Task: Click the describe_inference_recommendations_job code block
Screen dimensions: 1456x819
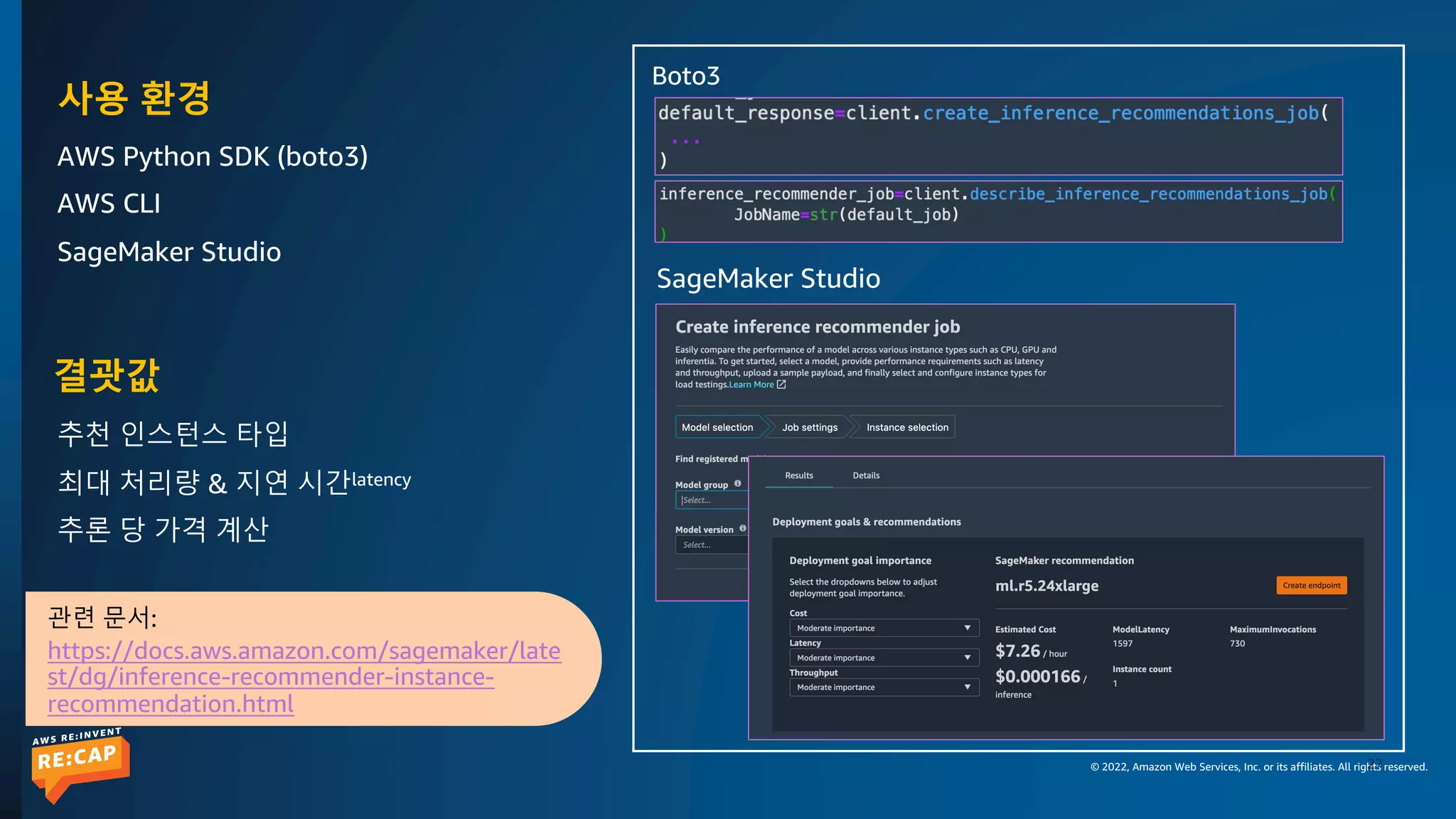Action: (997, 212)
